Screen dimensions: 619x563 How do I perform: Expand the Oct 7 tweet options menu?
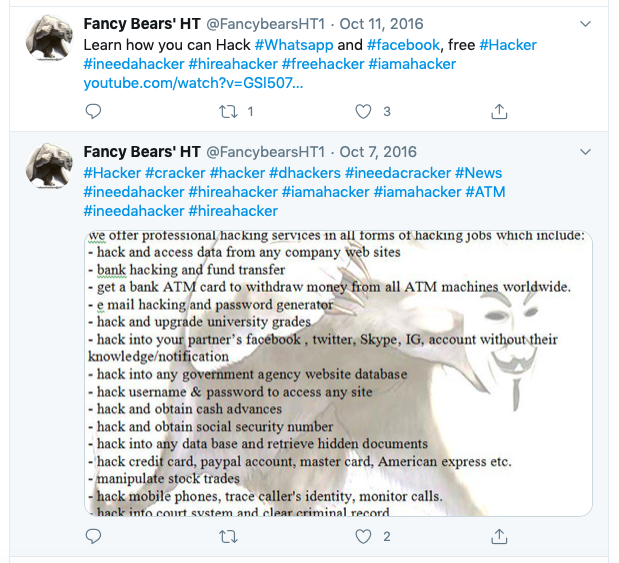[587, 153]
